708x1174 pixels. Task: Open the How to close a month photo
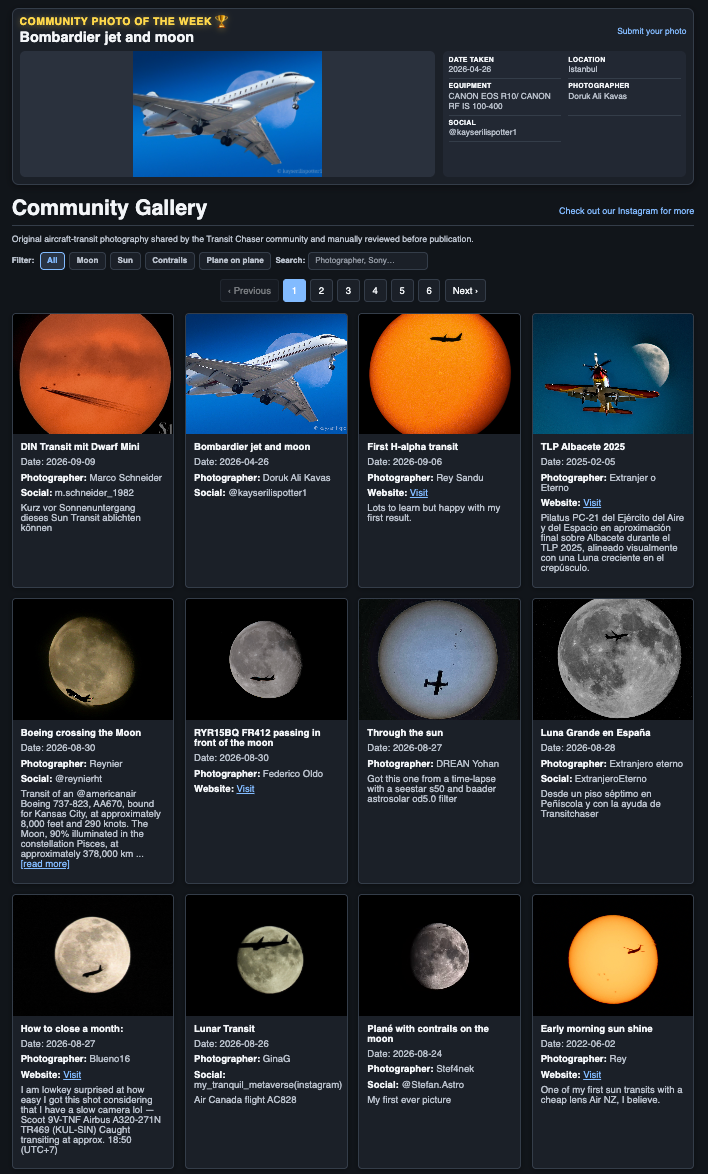click(x=93, y=955)
